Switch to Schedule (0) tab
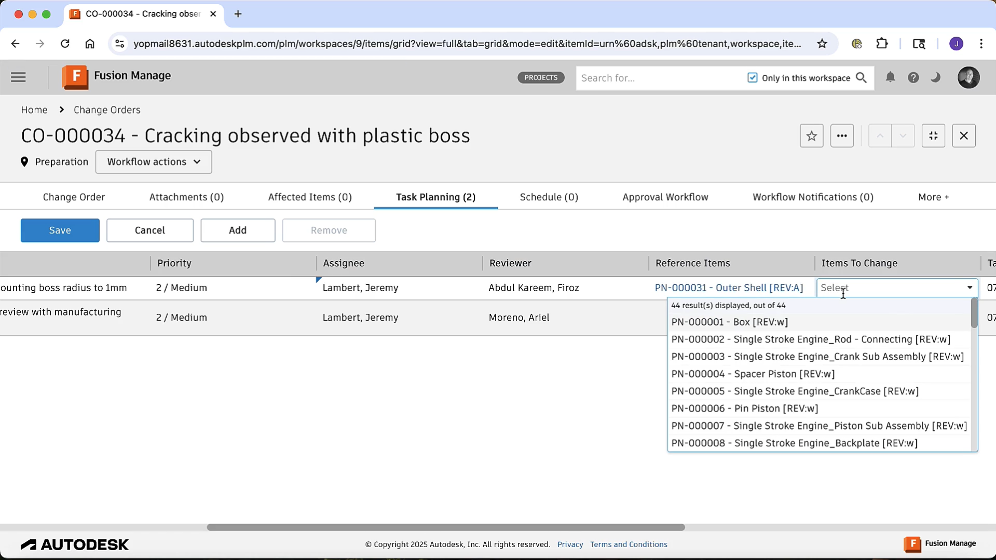 coord(549,197)
